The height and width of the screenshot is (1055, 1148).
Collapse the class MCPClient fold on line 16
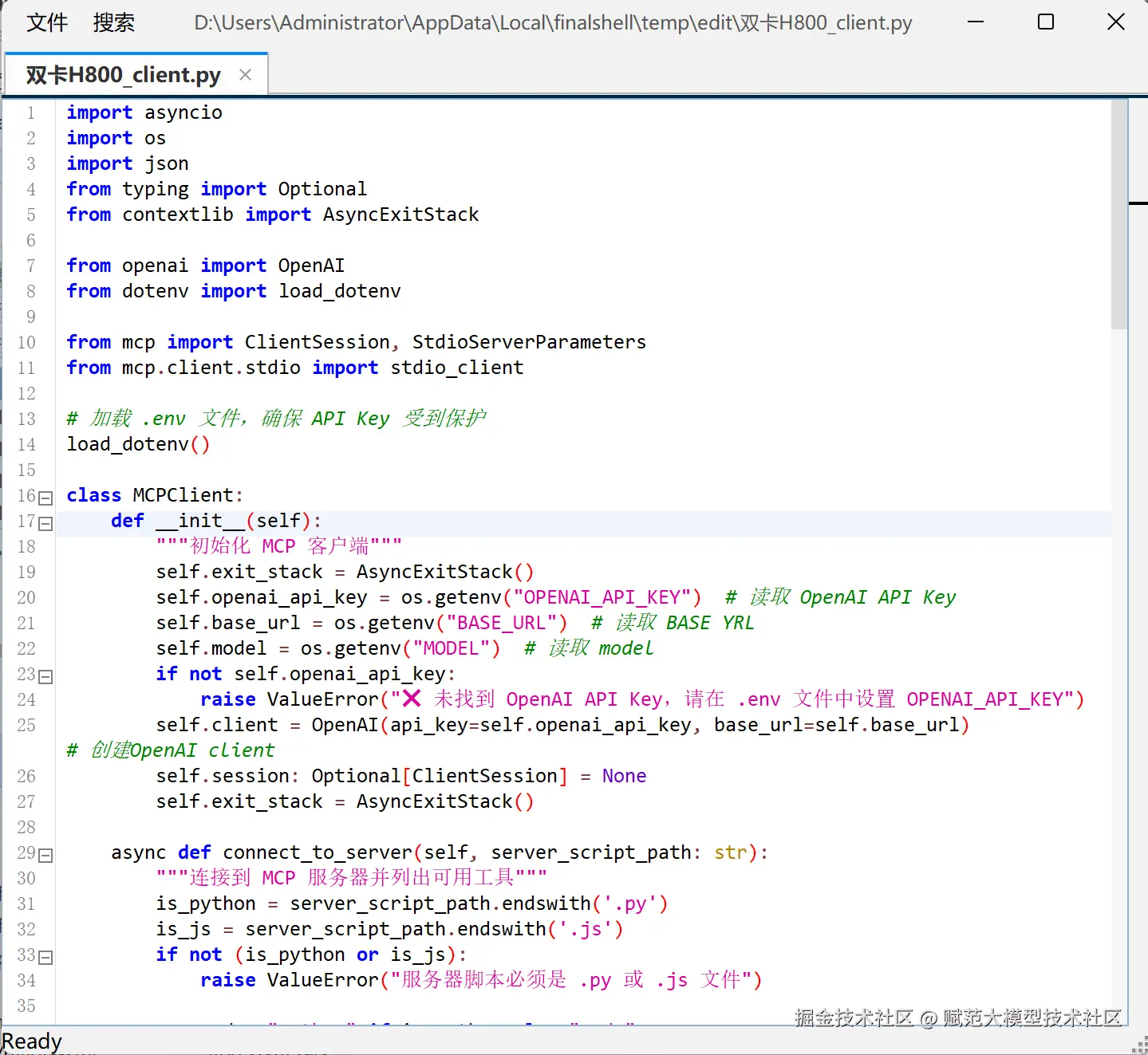[46, 498]
